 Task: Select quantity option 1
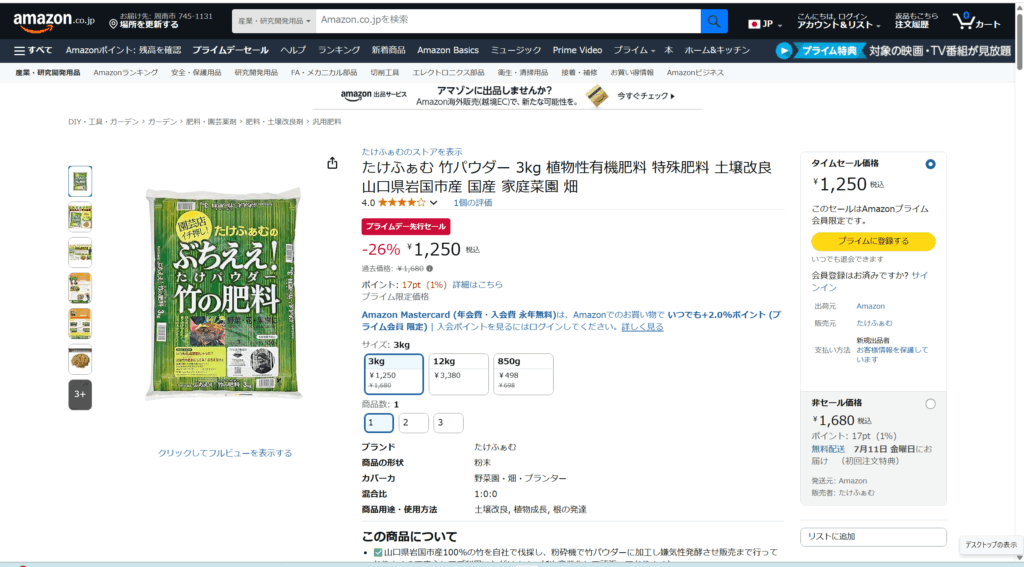click(x=379, y=423)
